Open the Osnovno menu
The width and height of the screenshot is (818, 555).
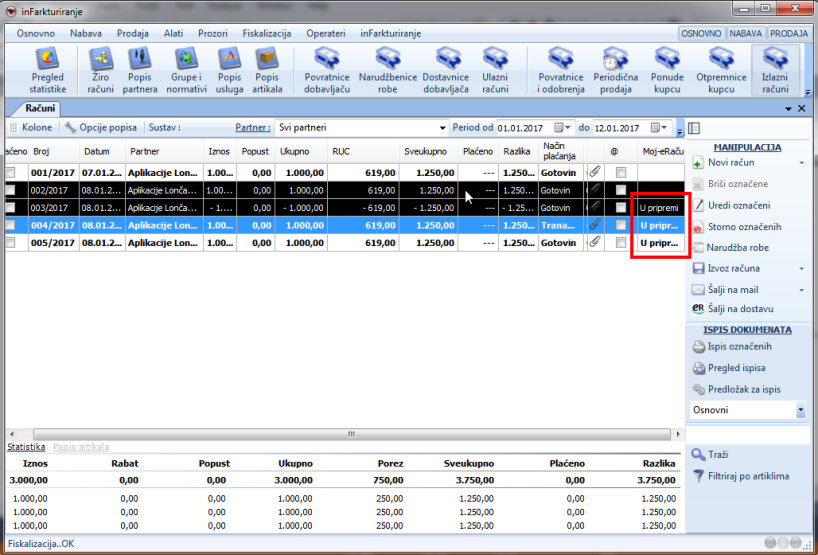[35, 33]
